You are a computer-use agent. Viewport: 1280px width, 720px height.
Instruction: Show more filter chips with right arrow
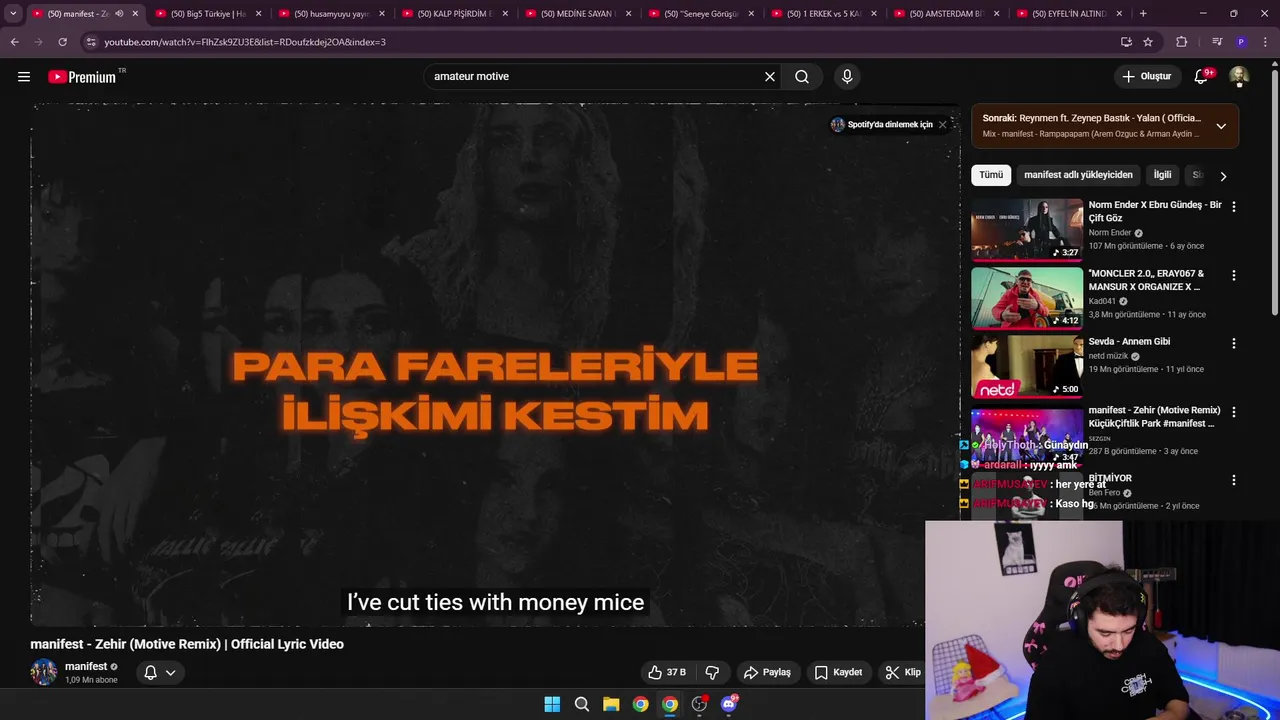click(x=1223, y=176)
